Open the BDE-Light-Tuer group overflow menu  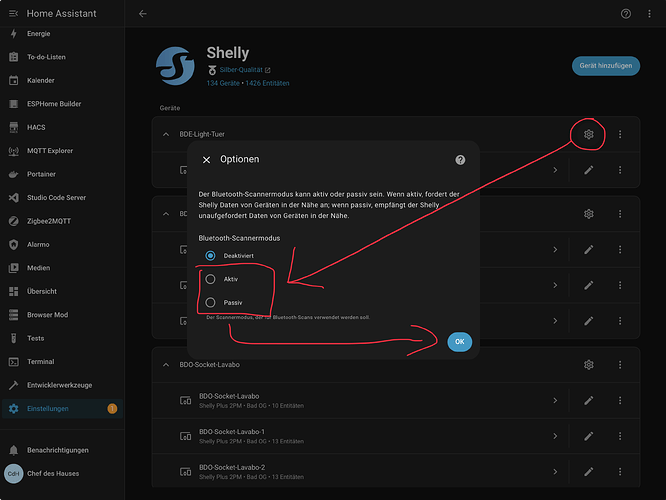coord(620,134)
